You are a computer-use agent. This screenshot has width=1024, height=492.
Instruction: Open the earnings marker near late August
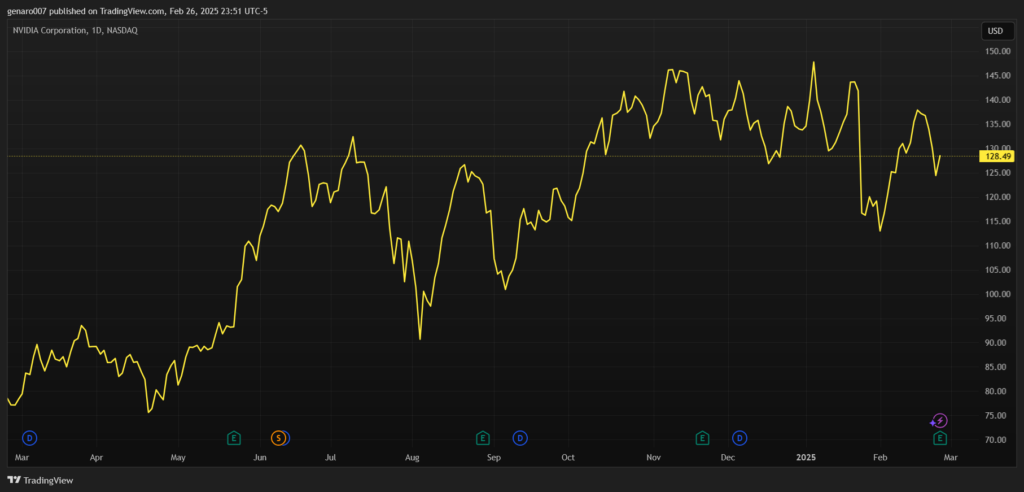pyautogui.click(x=482, y=438)
